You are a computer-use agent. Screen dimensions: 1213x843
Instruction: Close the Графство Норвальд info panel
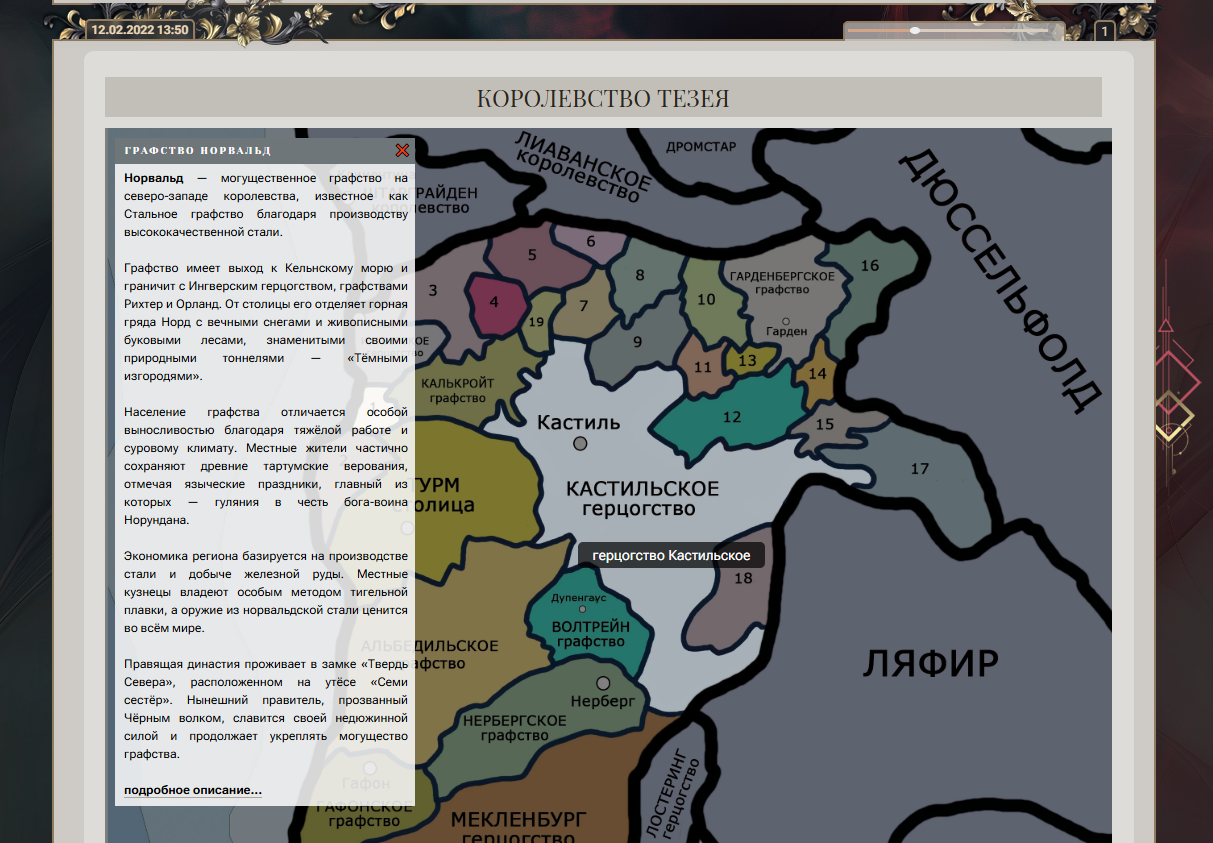[402, 151]
